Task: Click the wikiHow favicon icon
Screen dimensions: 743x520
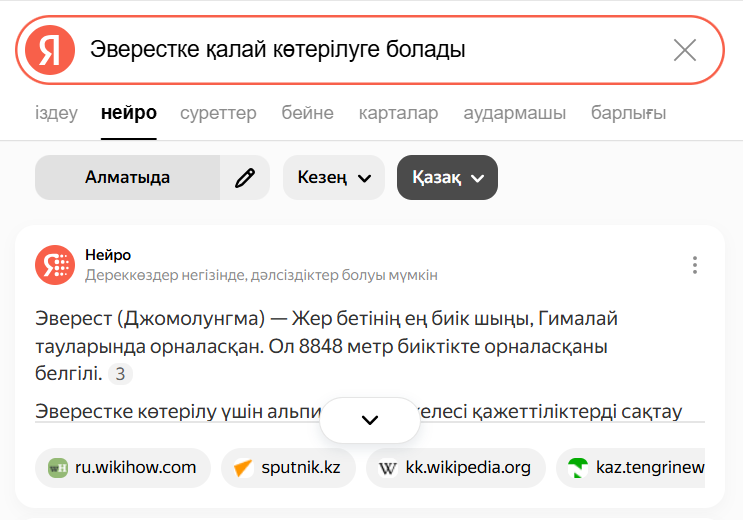Action: pos(59,467)
